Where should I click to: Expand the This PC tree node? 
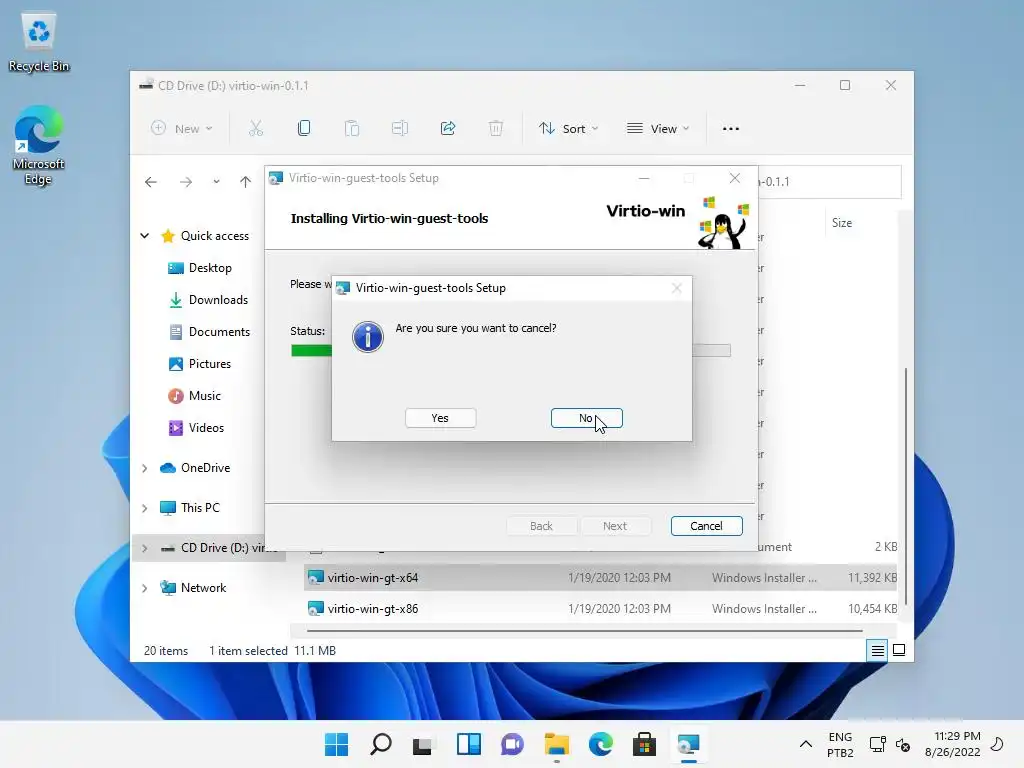click(145, 508)
